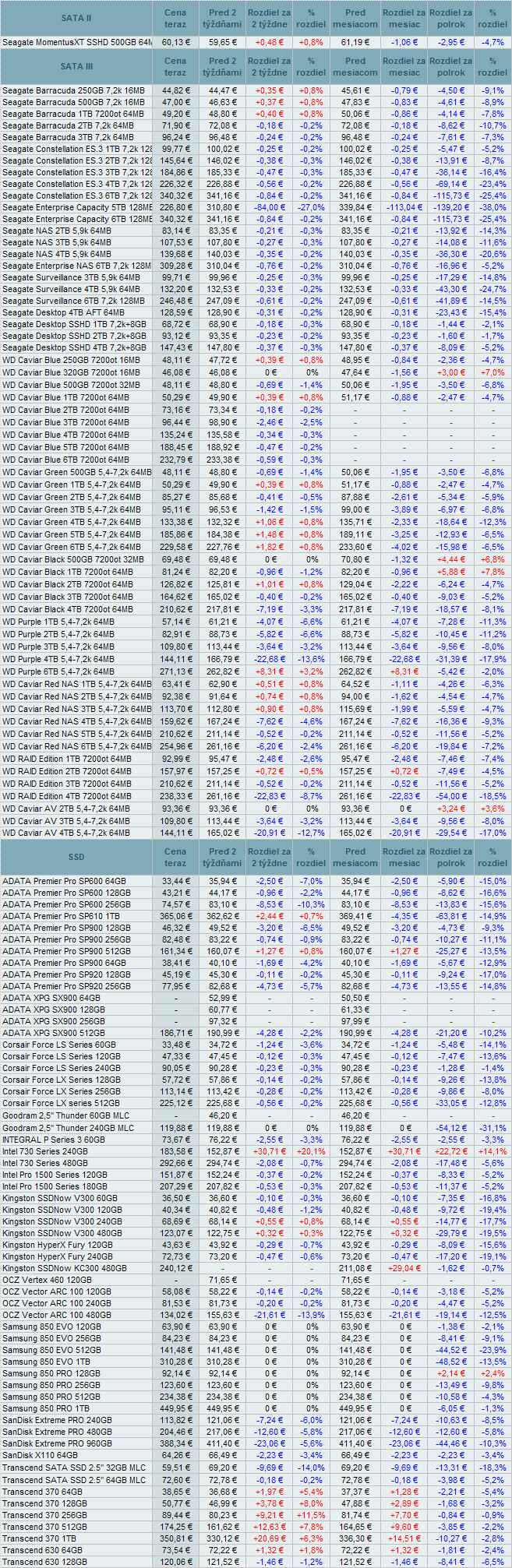
Task: Select Seagate Surveillance 4TB 5,9k 64MB name
Action: [x=71, y=289]
